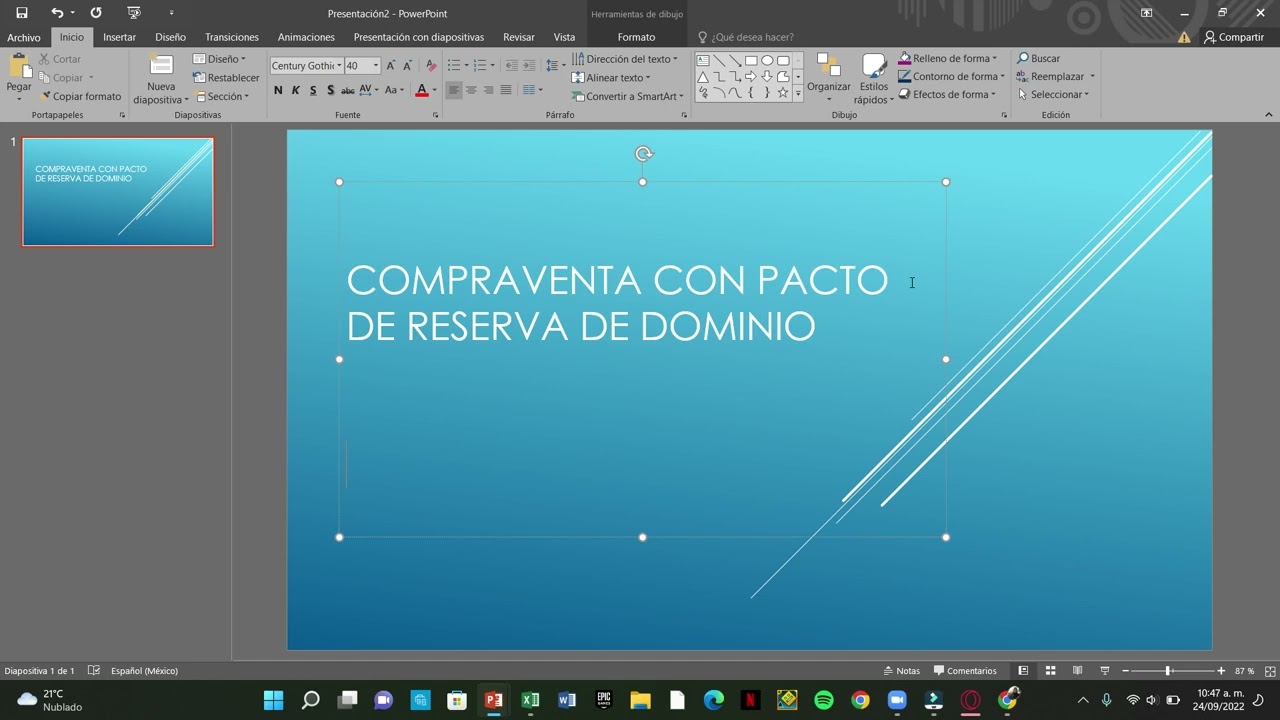Click Restablecer slide button
This screenshot has width=1280, height=720.
226,78
